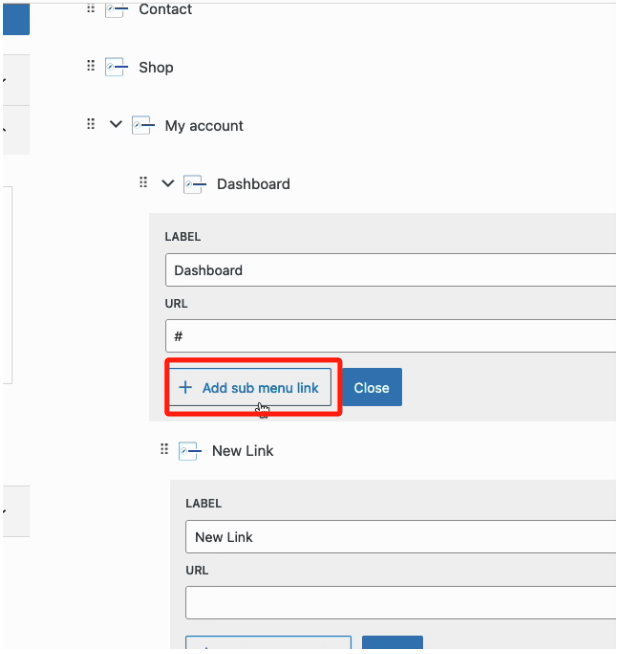Screen dimensions: 624x654
Task: Click the drag handle beside My account
Action: 91,124
